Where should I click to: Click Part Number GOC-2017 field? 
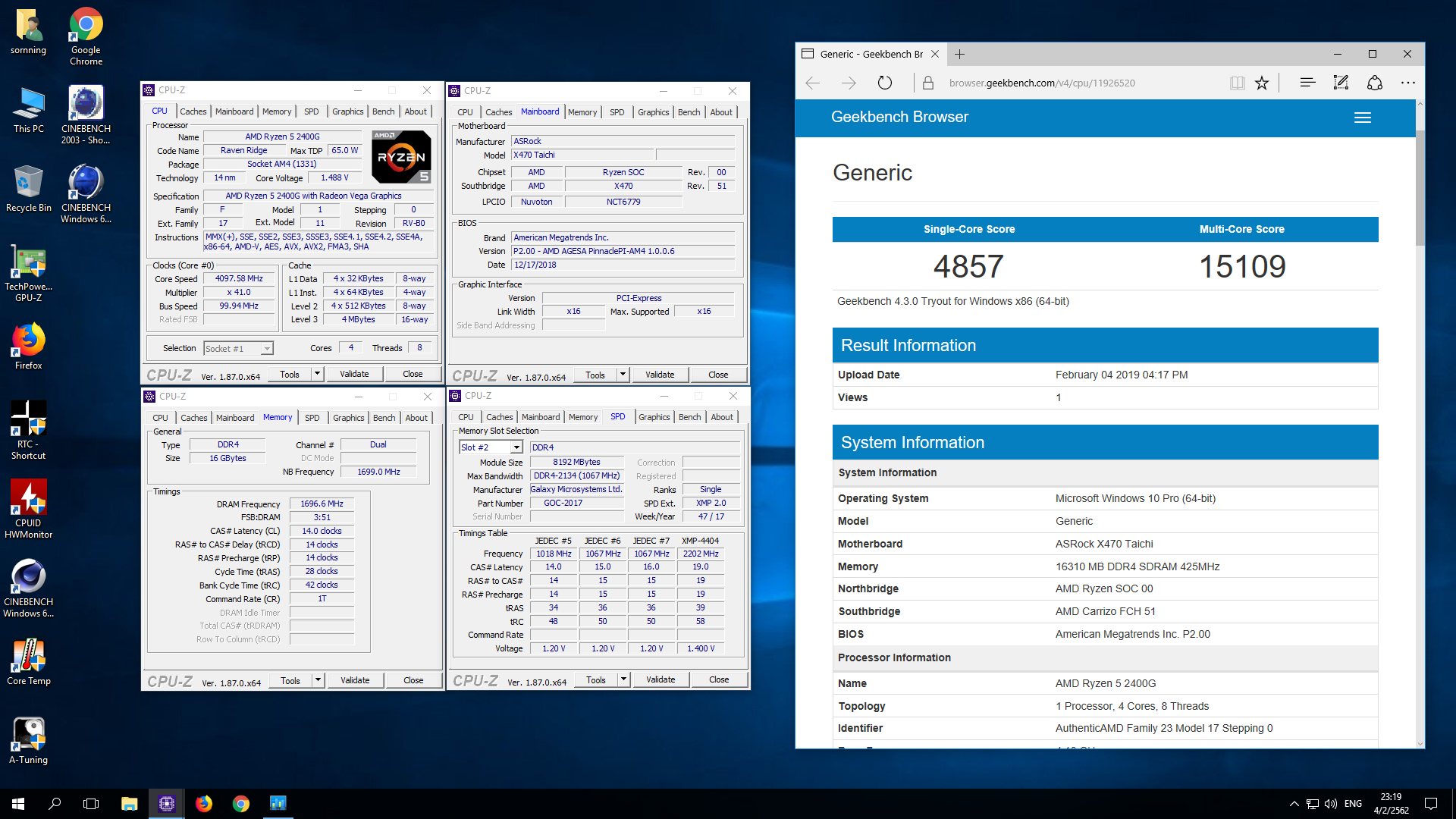(x=576, y=503)
